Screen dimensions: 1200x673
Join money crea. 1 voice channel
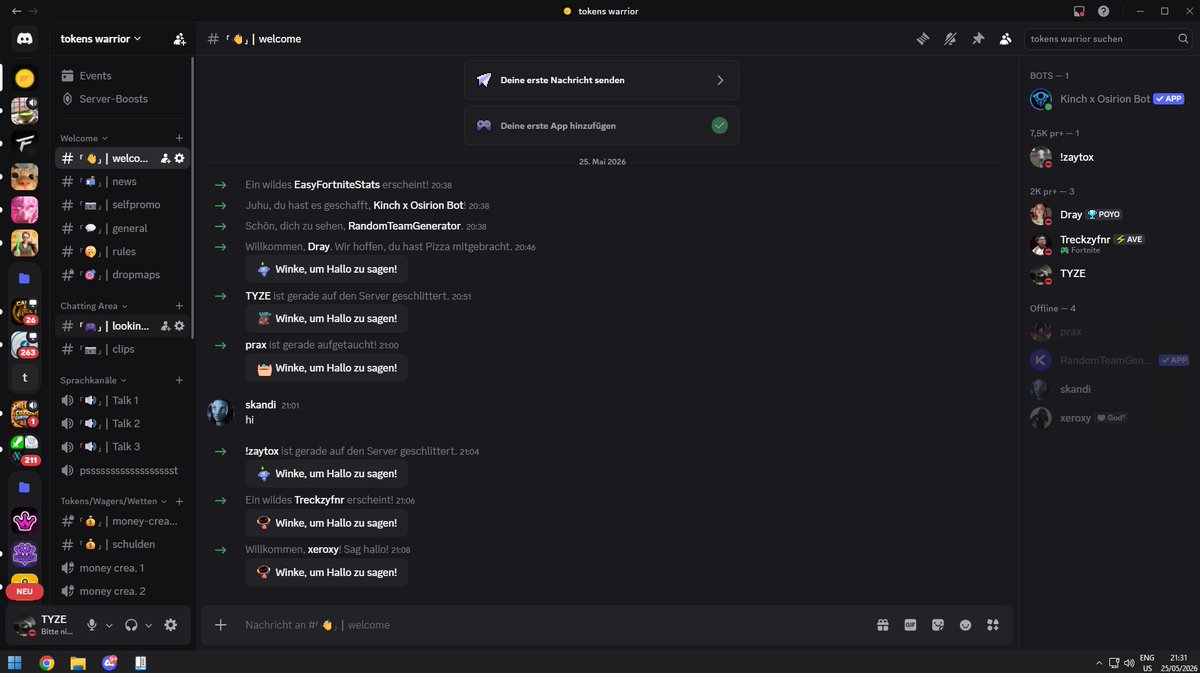[124, 568]
